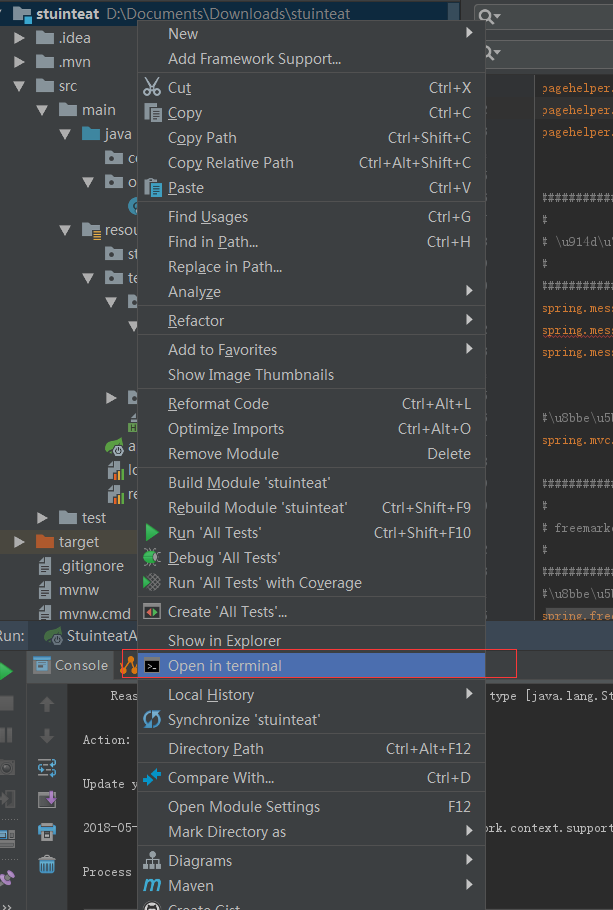
Task: Click the Paste clipboard icon
Action: 153,187
